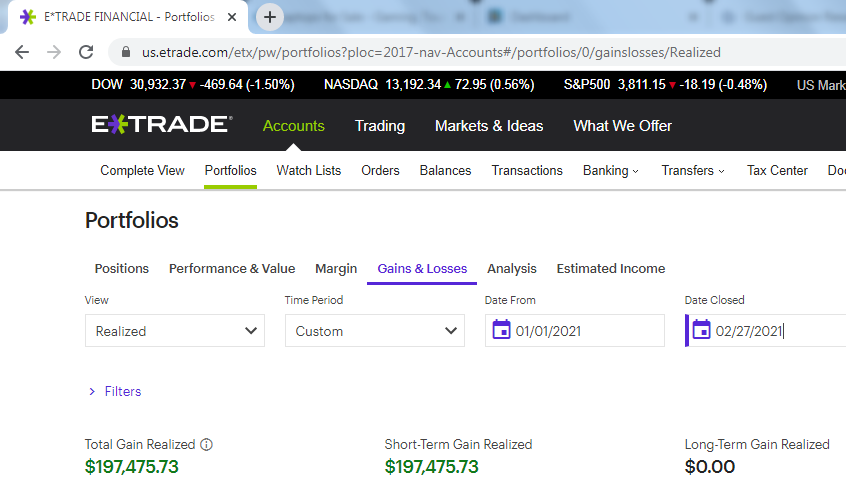
Task: Open the View dropdown showing Realized
Action: (x=175, y=331)
